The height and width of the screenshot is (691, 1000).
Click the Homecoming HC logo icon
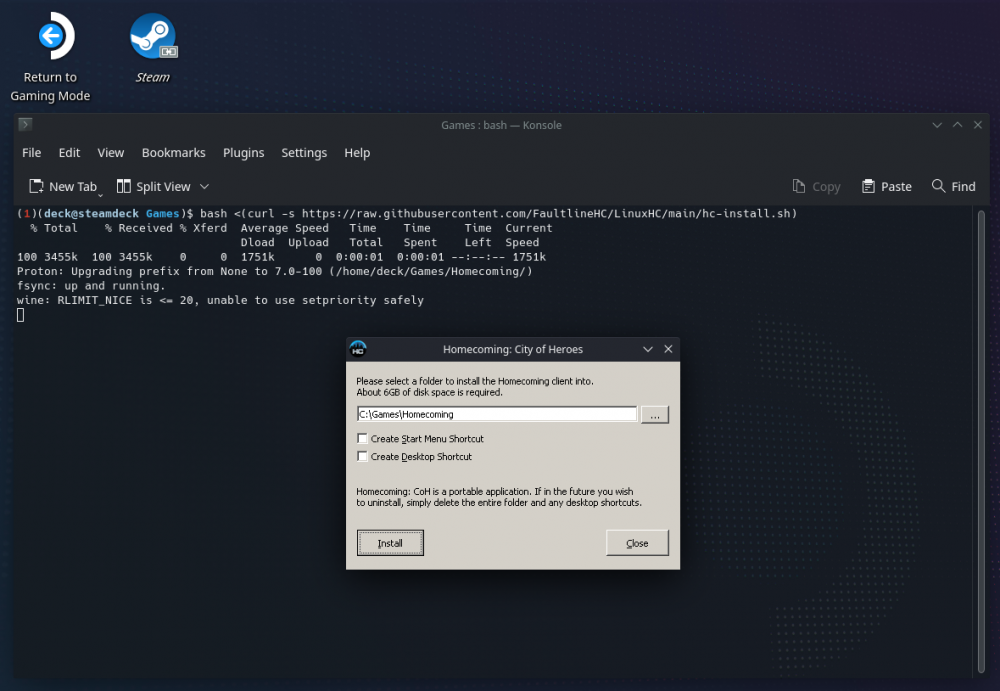[358, 349]
